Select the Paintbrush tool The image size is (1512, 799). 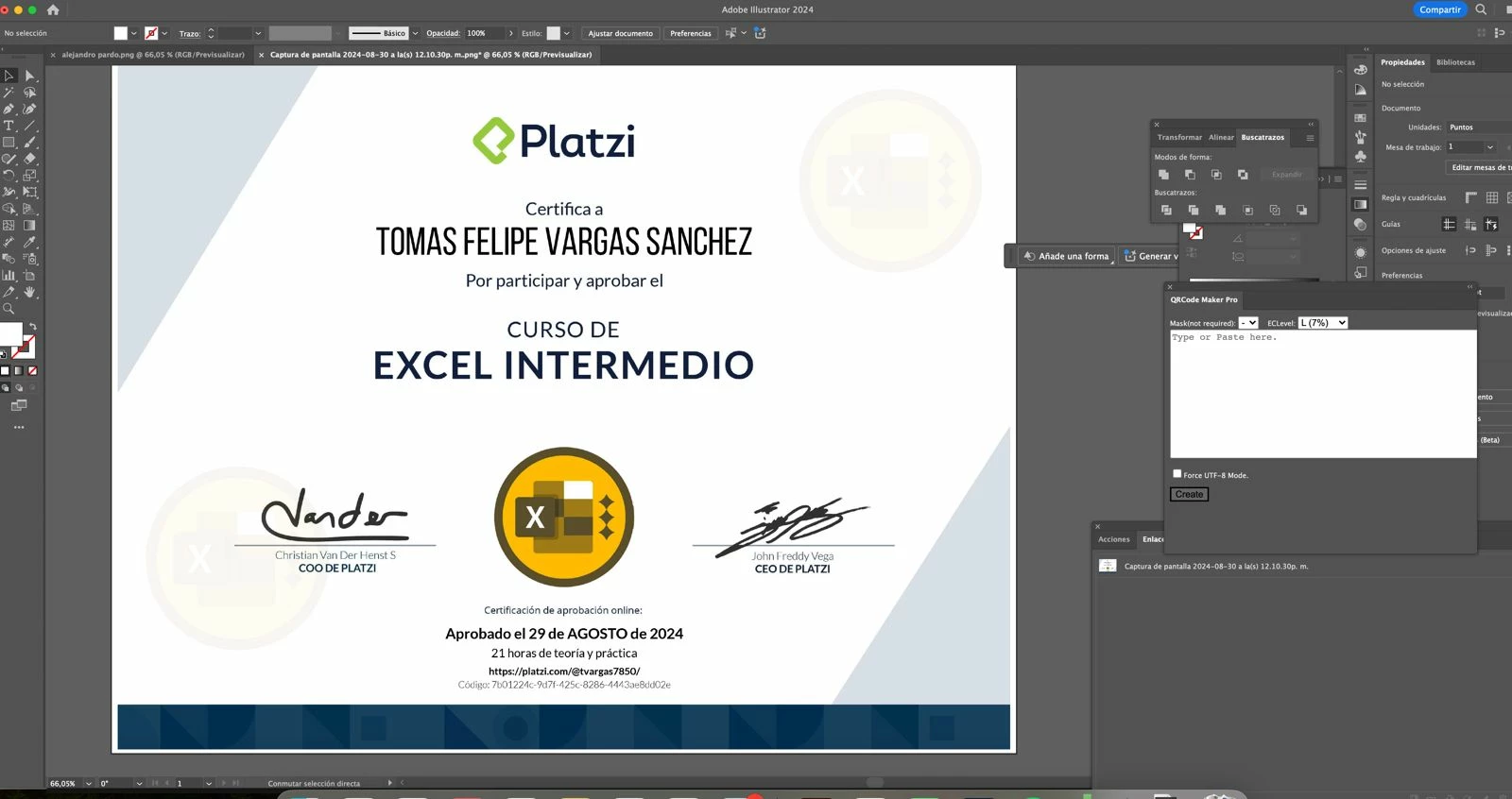pos(29,142)
